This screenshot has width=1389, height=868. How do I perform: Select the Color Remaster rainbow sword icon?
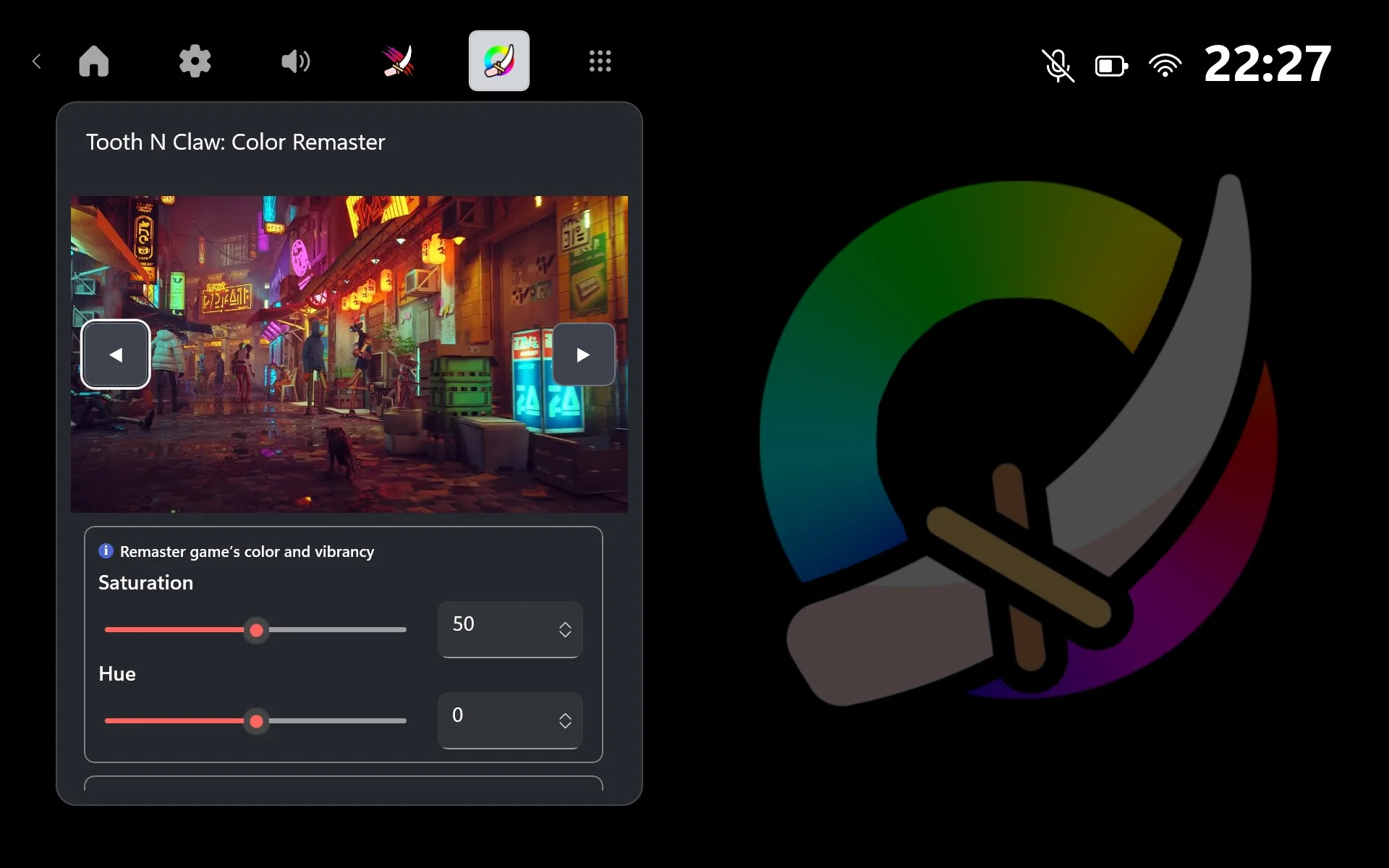pos(499,61)
